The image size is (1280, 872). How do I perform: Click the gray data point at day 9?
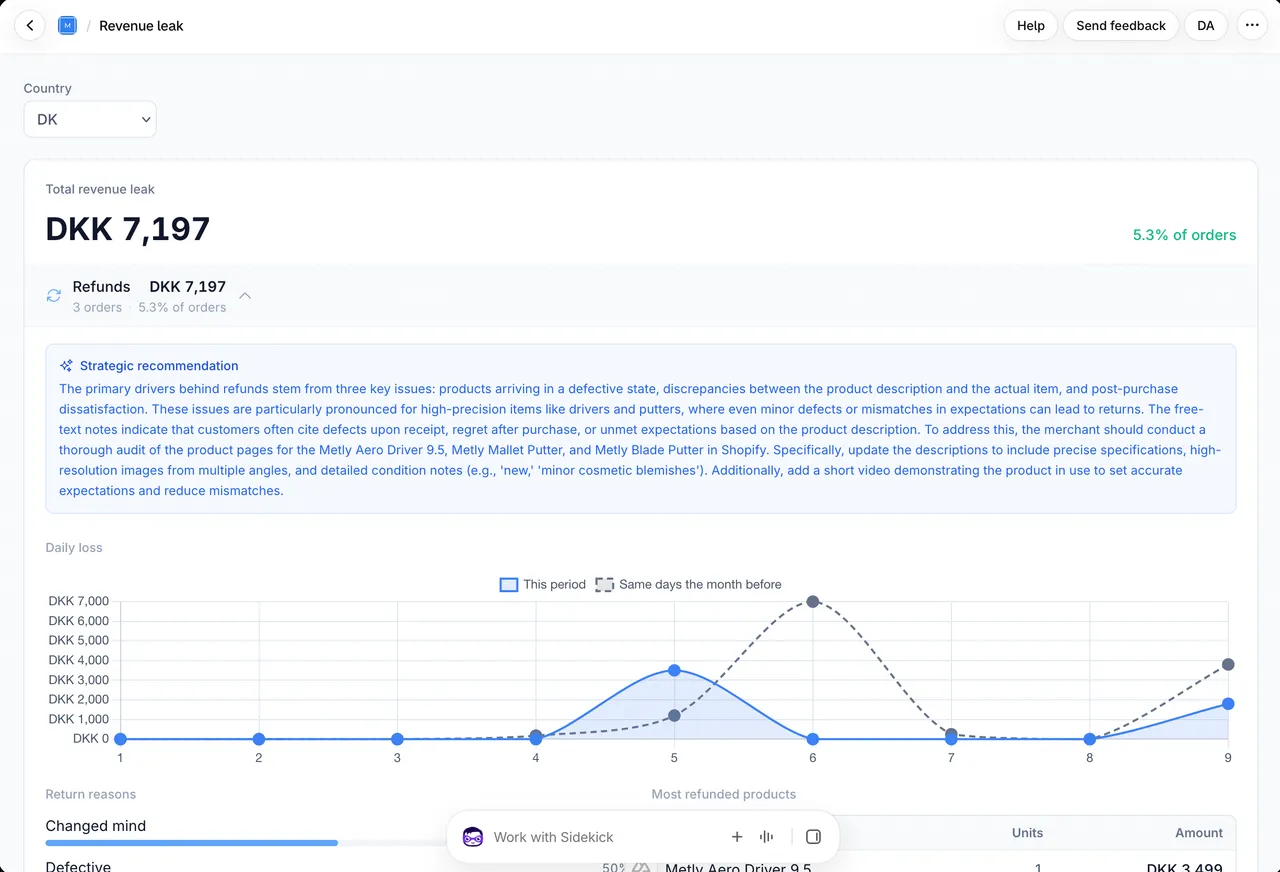1228,664
